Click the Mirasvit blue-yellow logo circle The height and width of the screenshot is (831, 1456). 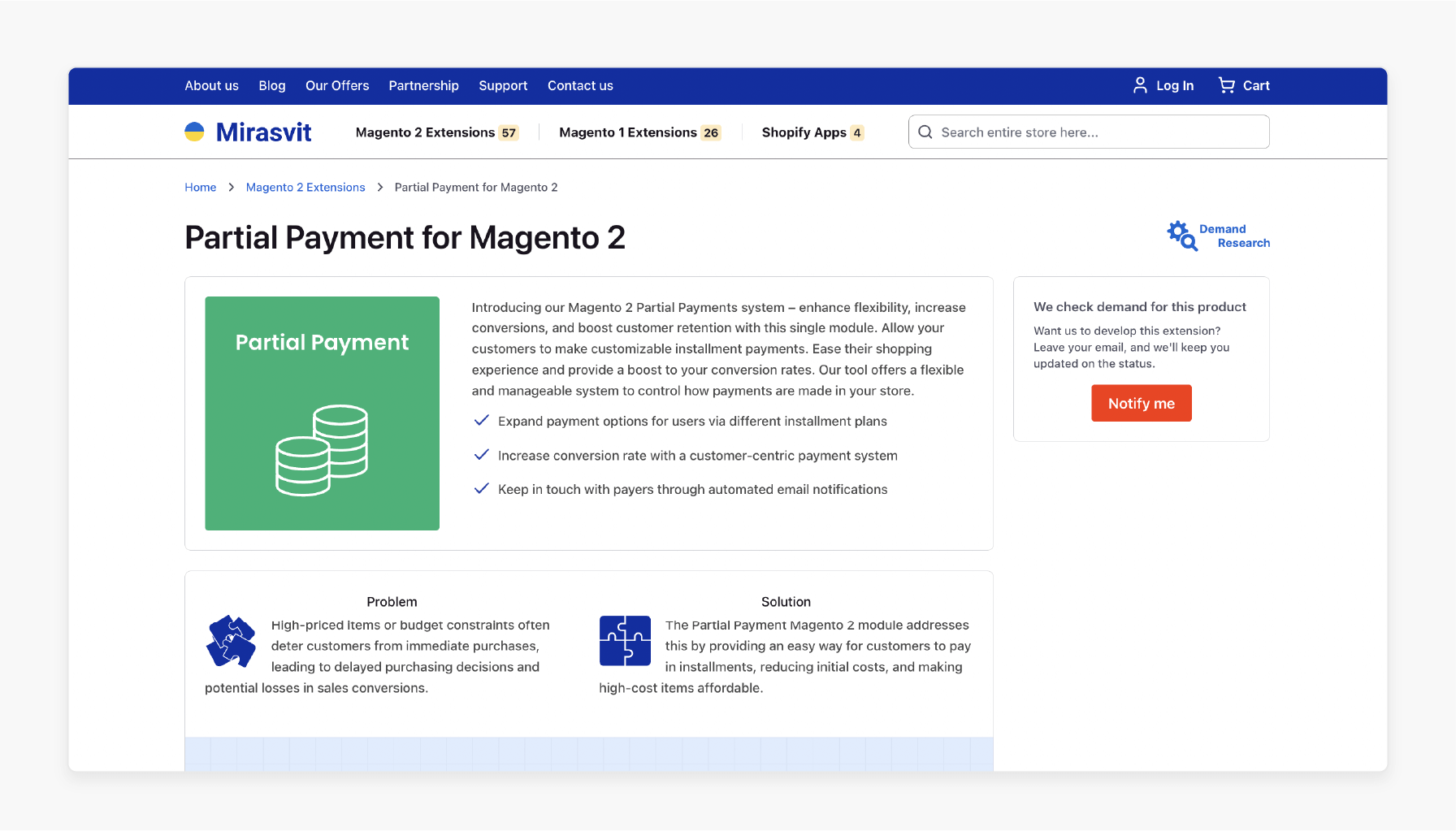pos(194,132)
